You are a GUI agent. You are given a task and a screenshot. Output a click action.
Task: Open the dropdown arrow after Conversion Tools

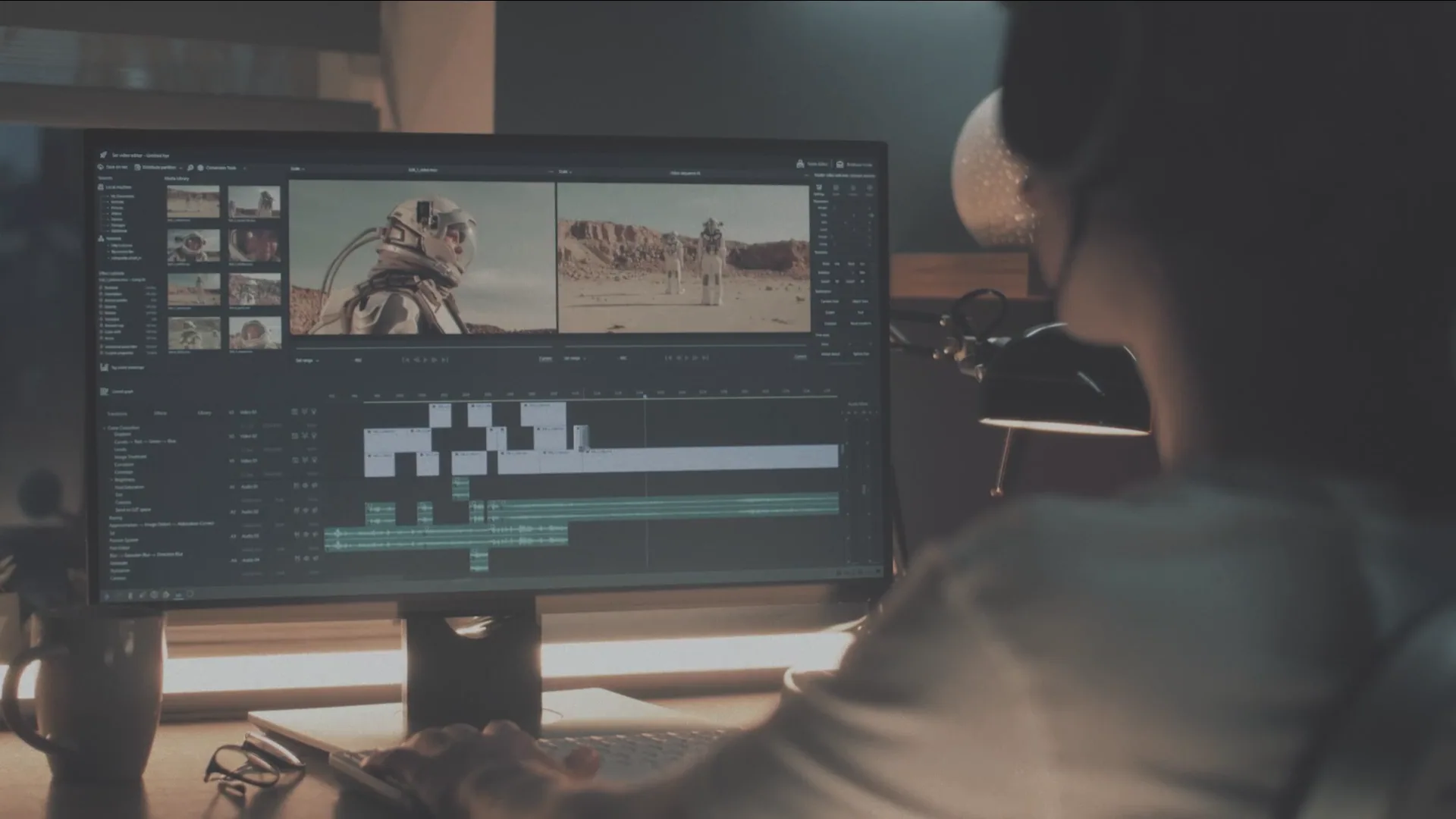(244, 168)
